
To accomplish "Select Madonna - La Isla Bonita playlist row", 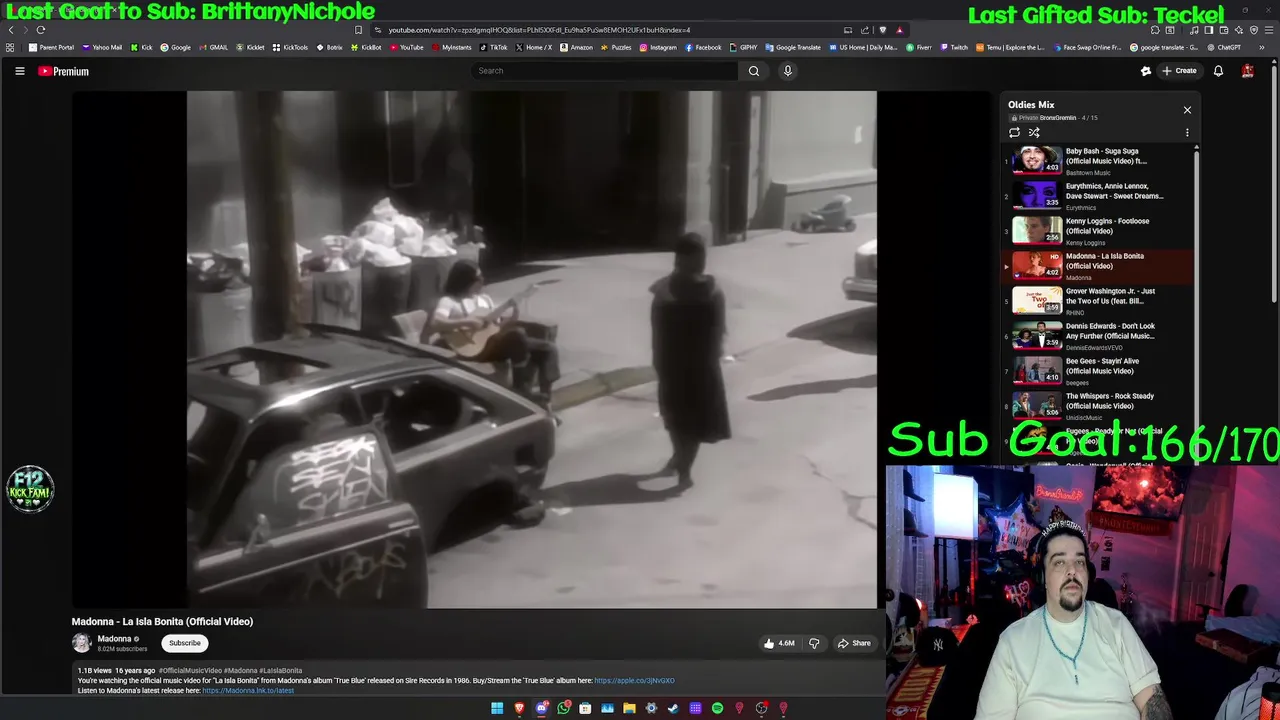I will (1098, 266).
